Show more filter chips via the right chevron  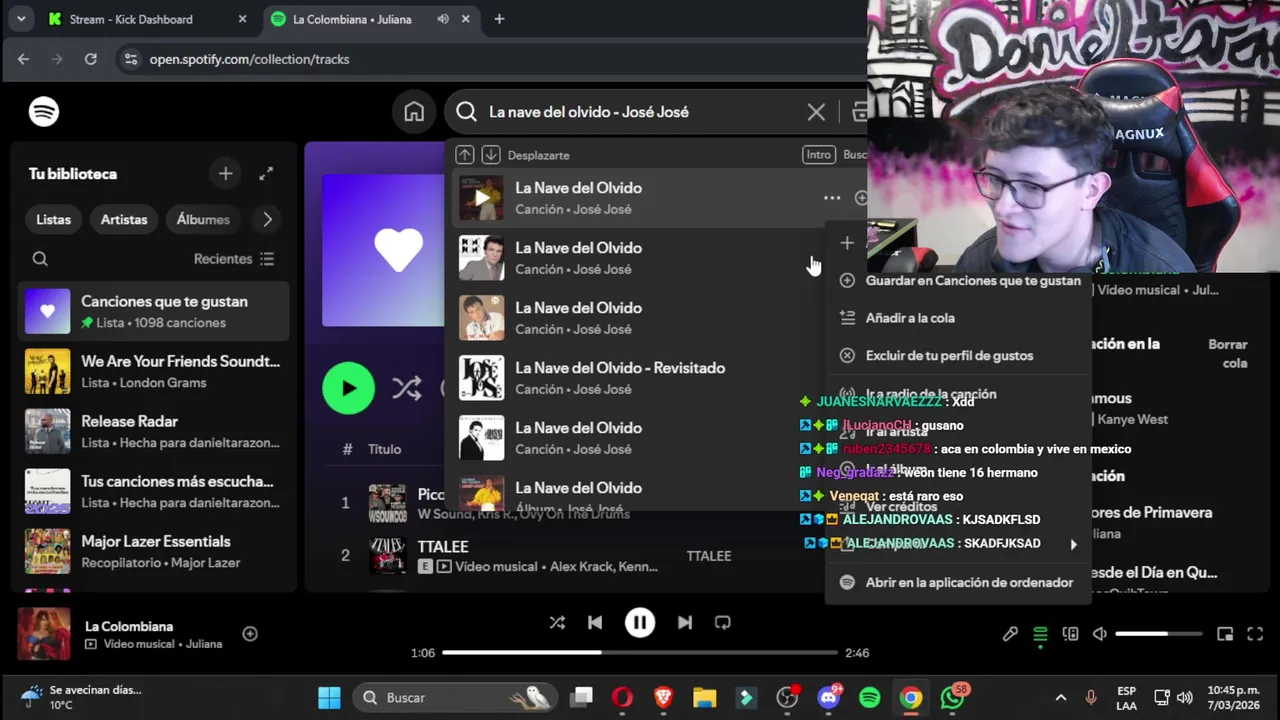[267, 219]
